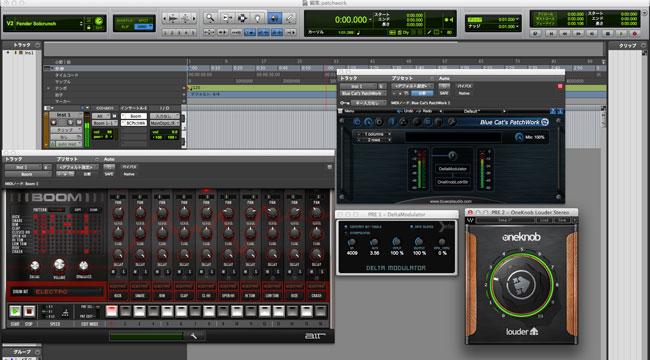Click the PatchWork power bypass icon

coord(357,122)
